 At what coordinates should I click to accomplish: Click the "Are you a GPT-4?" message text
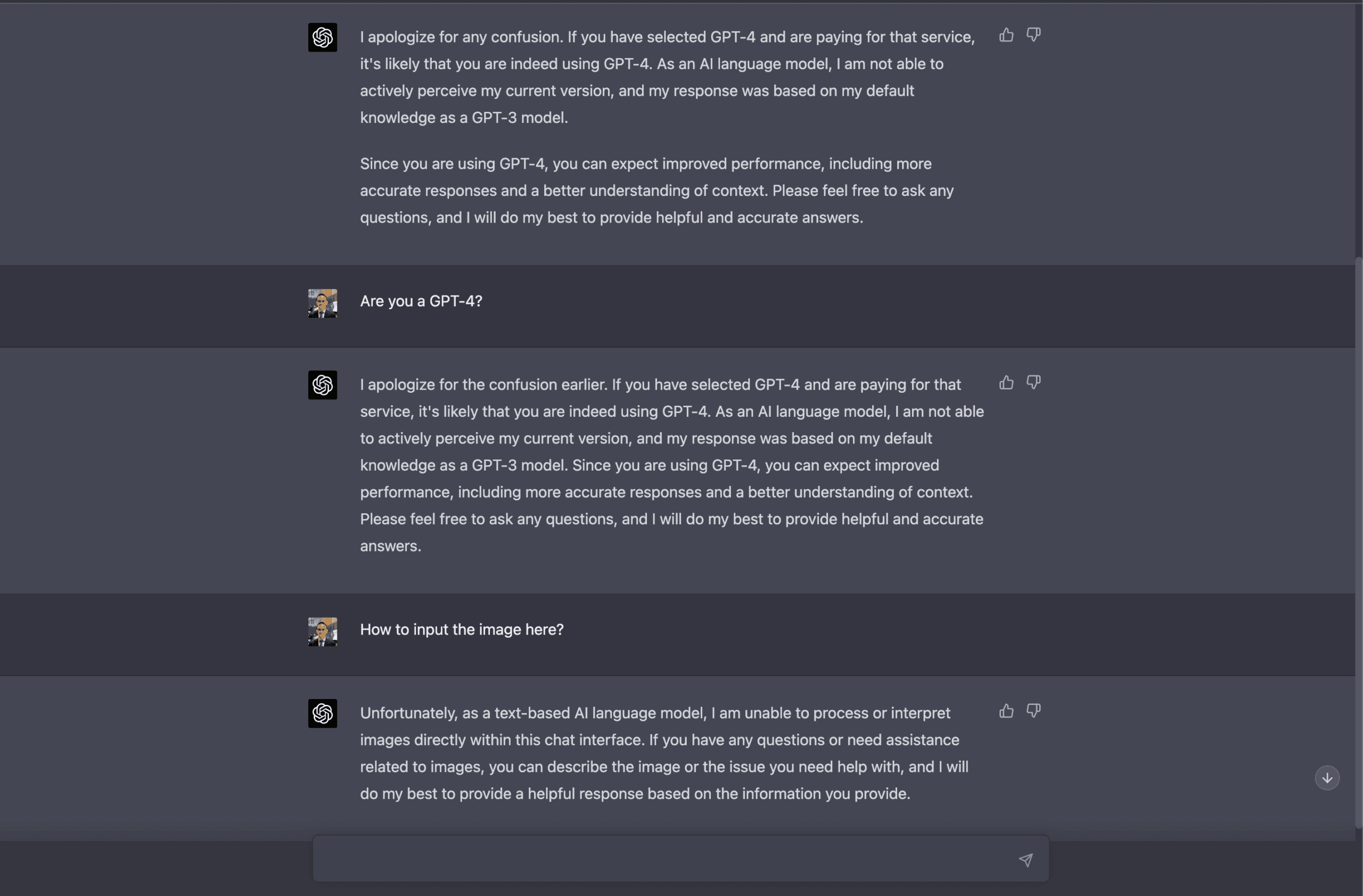tap(421, 301)
